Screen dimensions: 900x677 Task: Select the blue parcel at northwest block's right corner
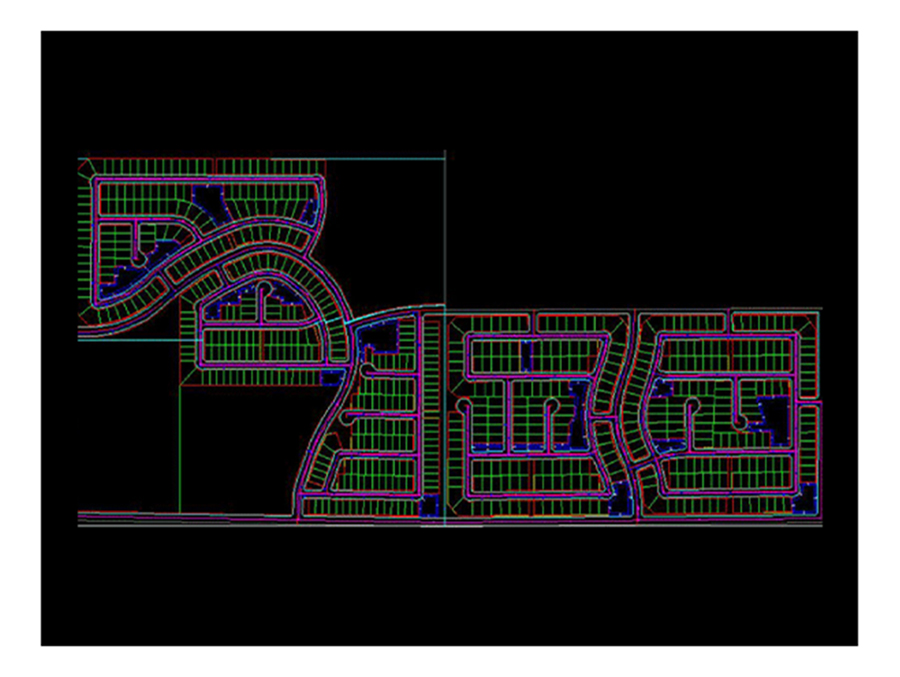(x=311, y=212)
